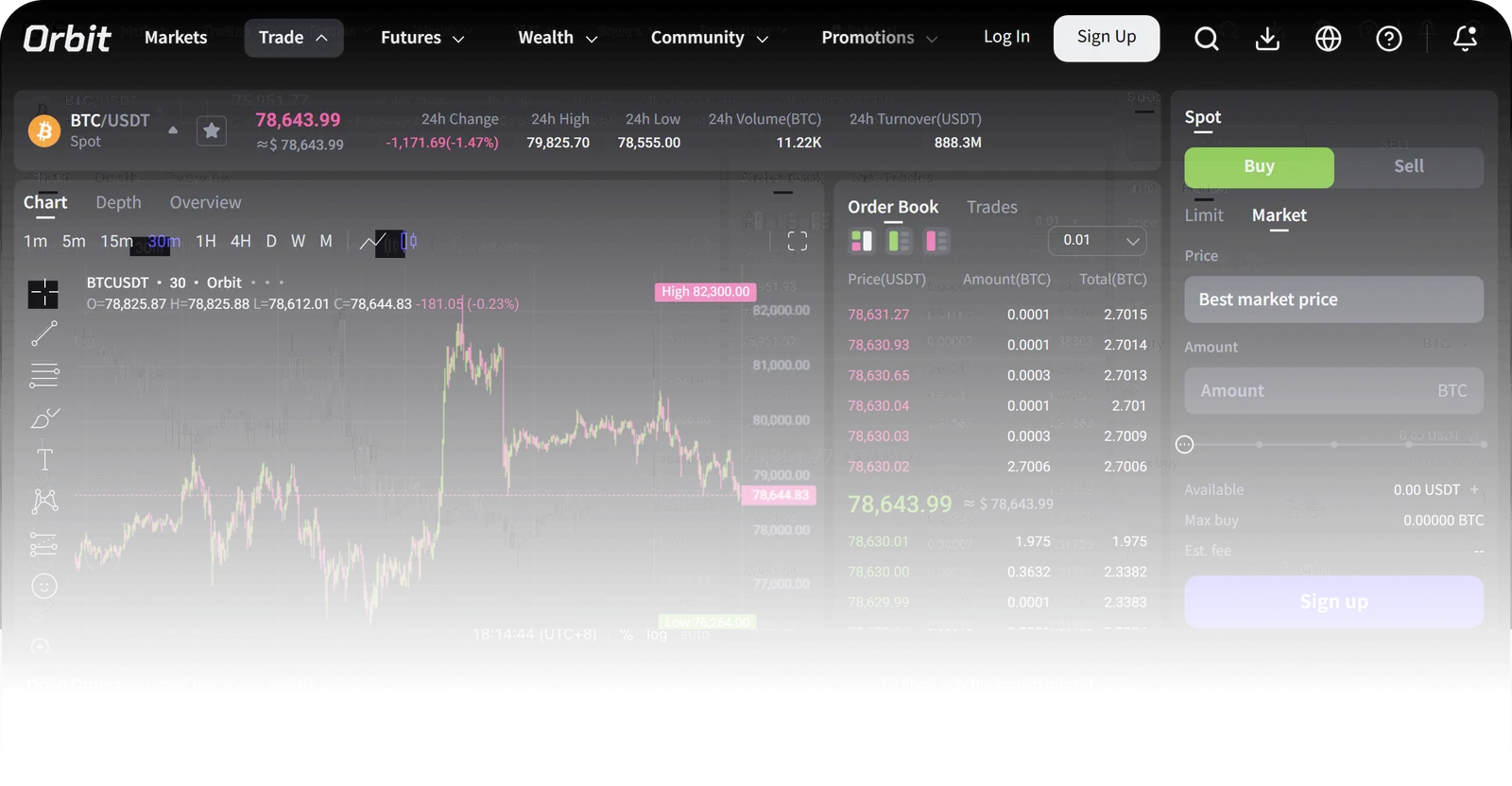The width and height of the screenshot is (1512, 786).
Task: Click the Best market price field
Action: point(1333,299)
